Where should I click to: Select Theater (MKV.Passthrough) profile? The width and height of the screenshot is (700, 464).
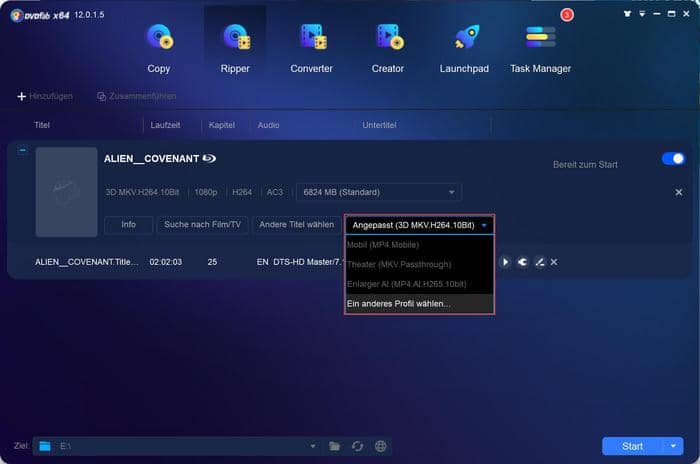click(419, 264)
